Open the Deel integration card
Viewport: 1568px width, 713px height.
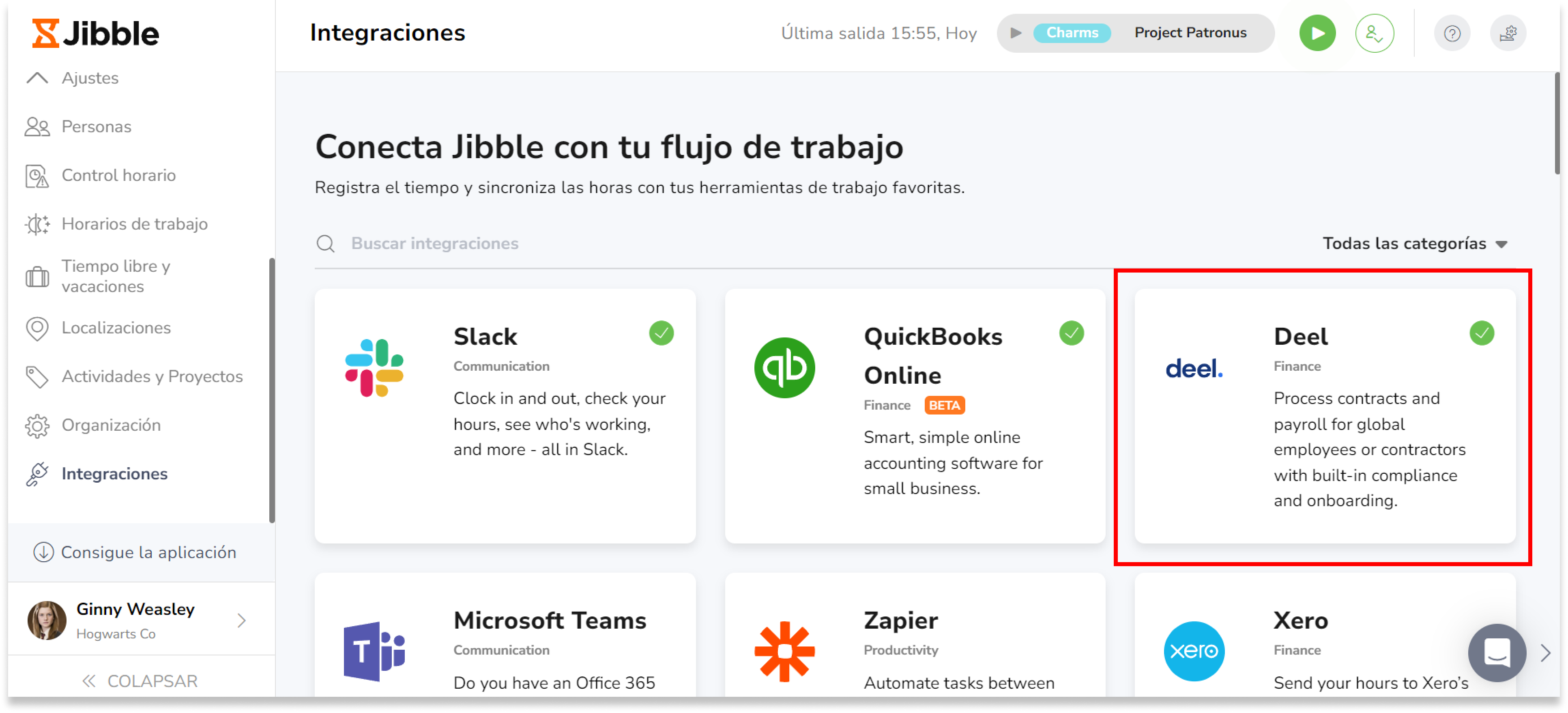click(1325, 416)
